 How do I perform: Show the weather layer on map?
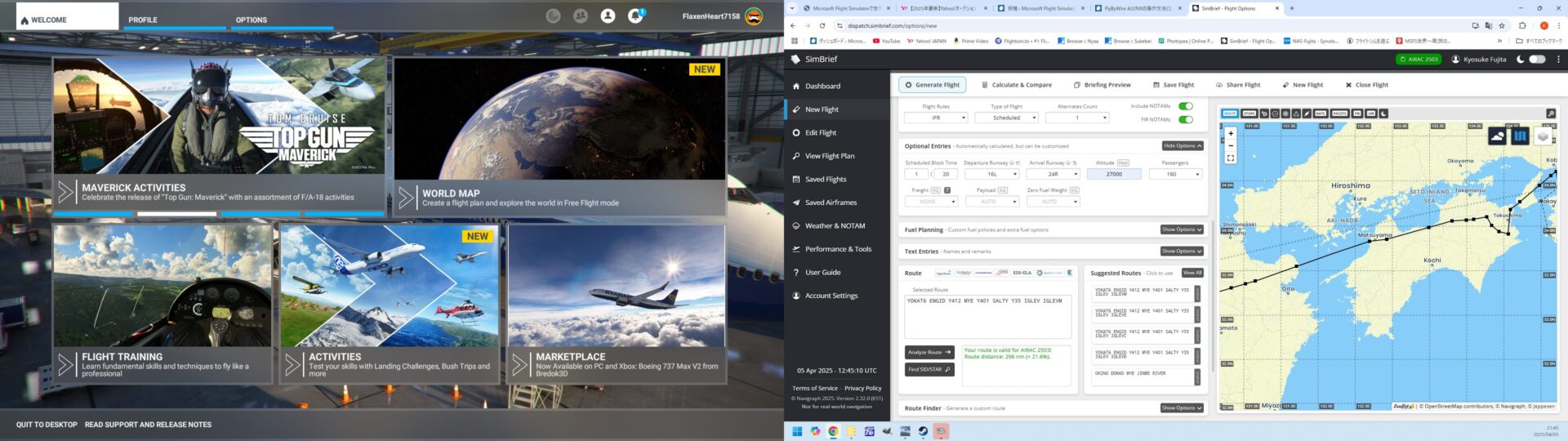pos(1497,136)
